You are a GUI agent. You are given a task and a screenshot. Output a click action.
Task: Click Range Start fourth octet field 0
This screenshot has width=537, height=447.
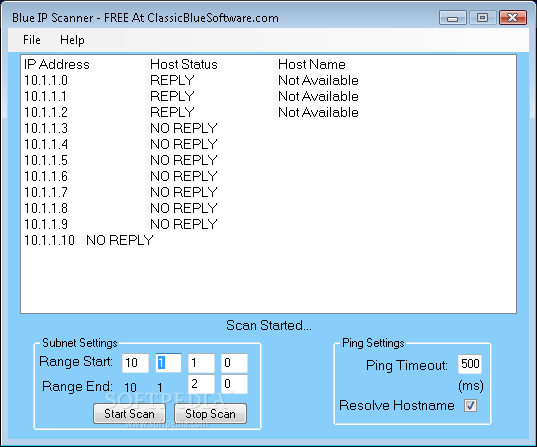234,363
